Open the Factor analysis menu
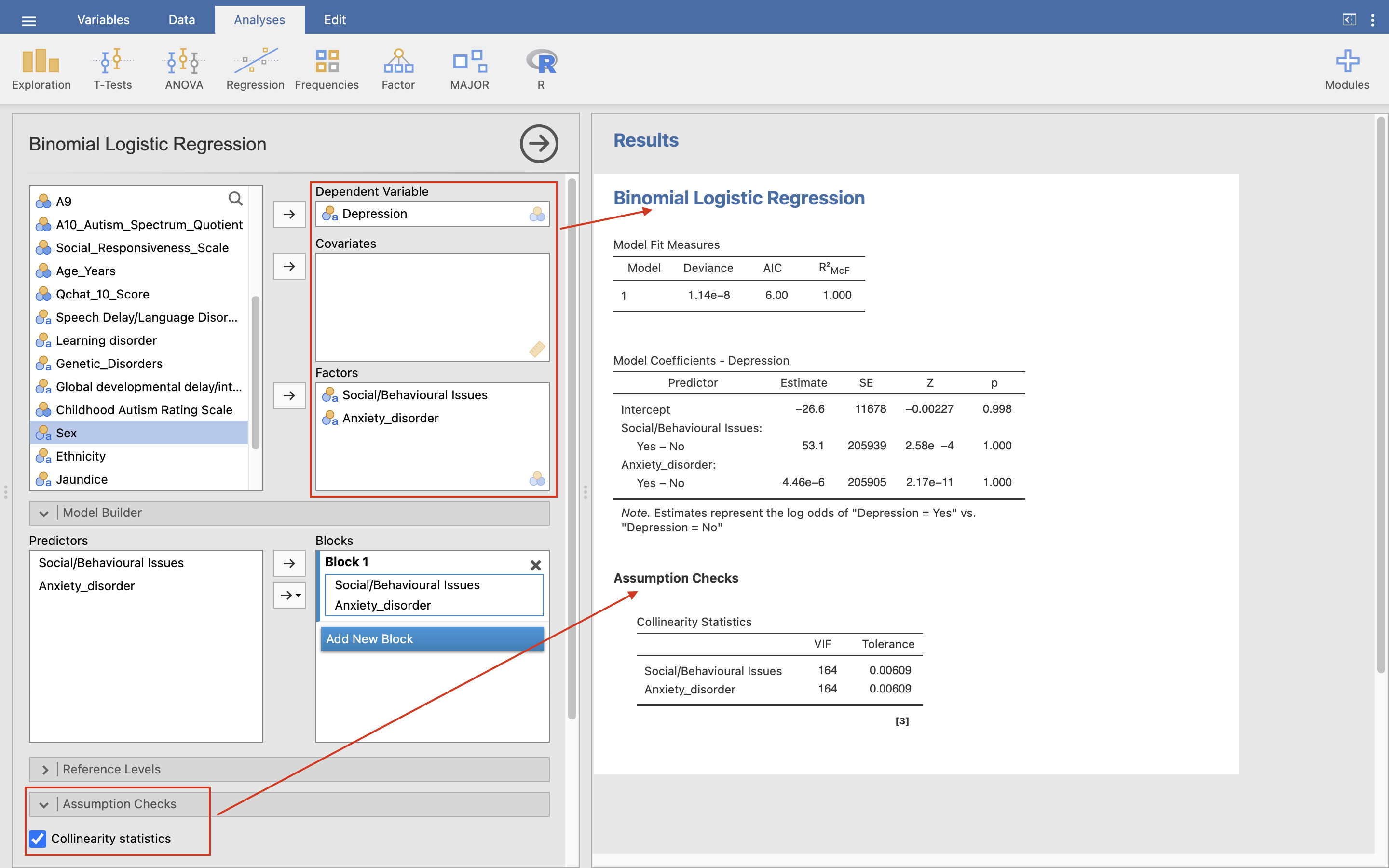The image size is (1389, 868). [398, 69]
